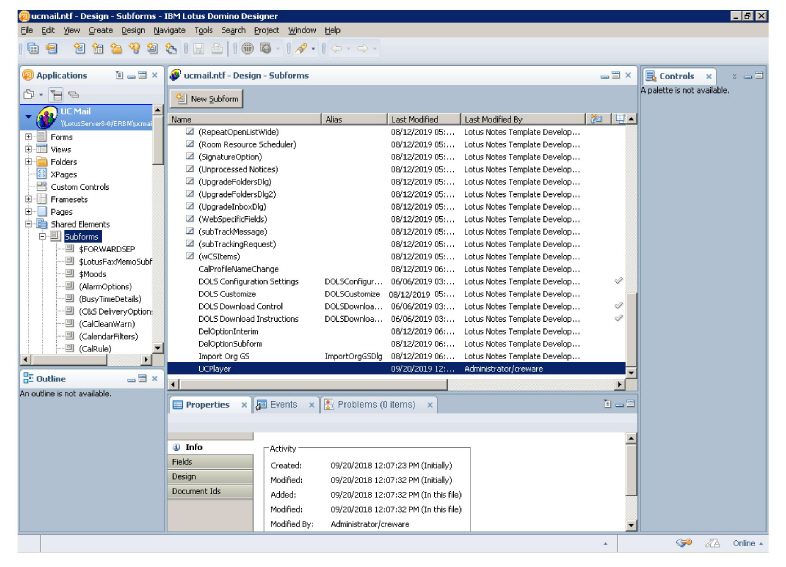Expand the Framesets tree node
786x567 pixels.
pyautogui.click(x=29, y=199)
